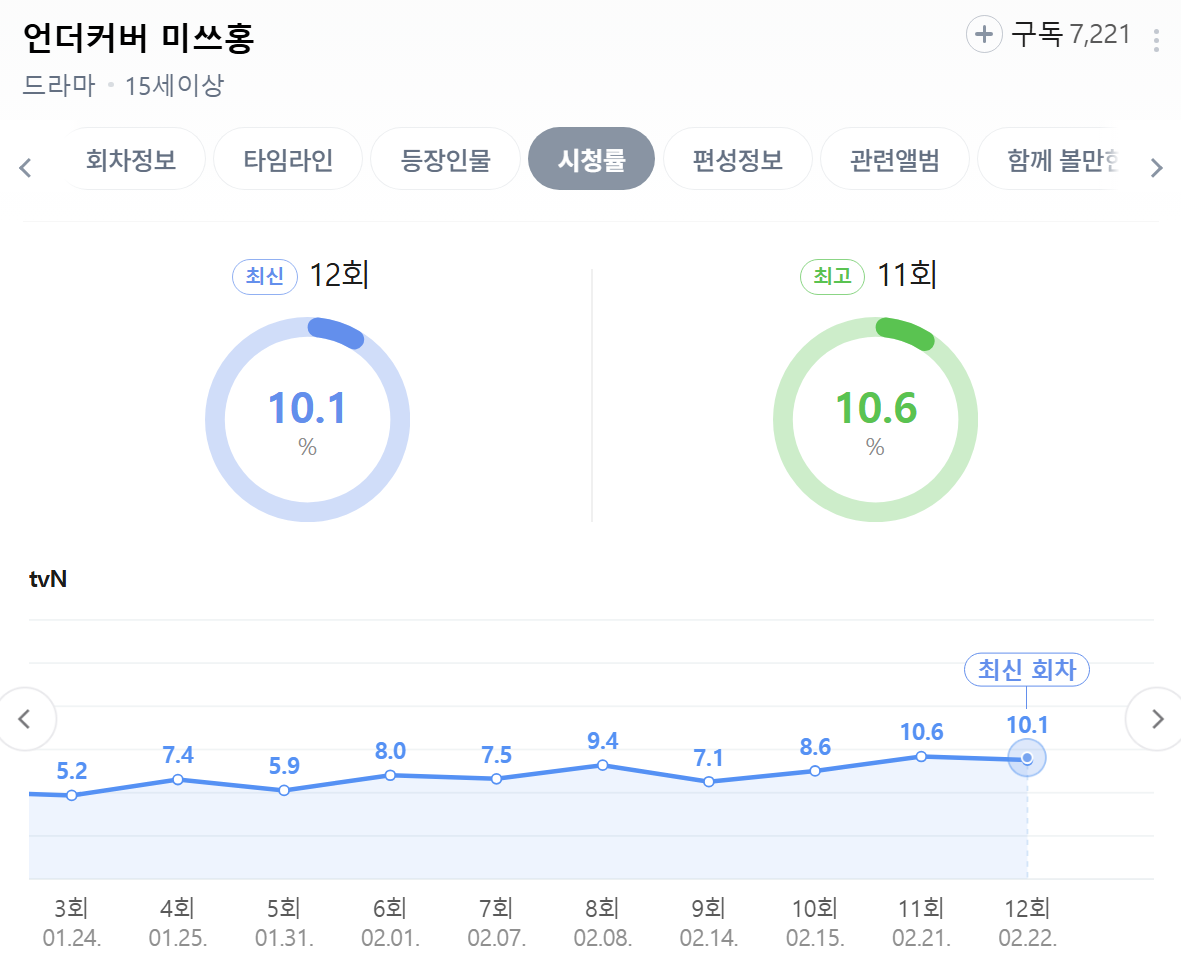Open the 구독 7,221 subscriber count
The image size is (1181, 970).
[x=1068, y=33]
